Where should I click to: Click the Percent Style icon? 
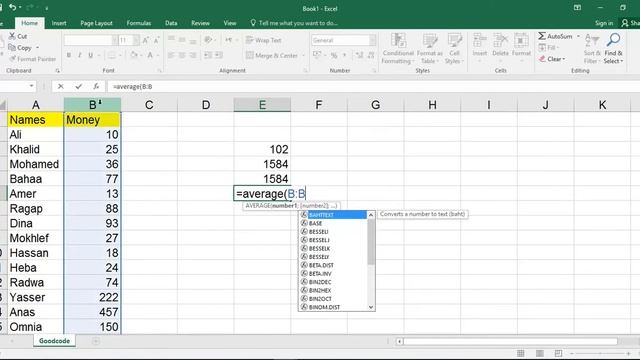coord(334,55)
